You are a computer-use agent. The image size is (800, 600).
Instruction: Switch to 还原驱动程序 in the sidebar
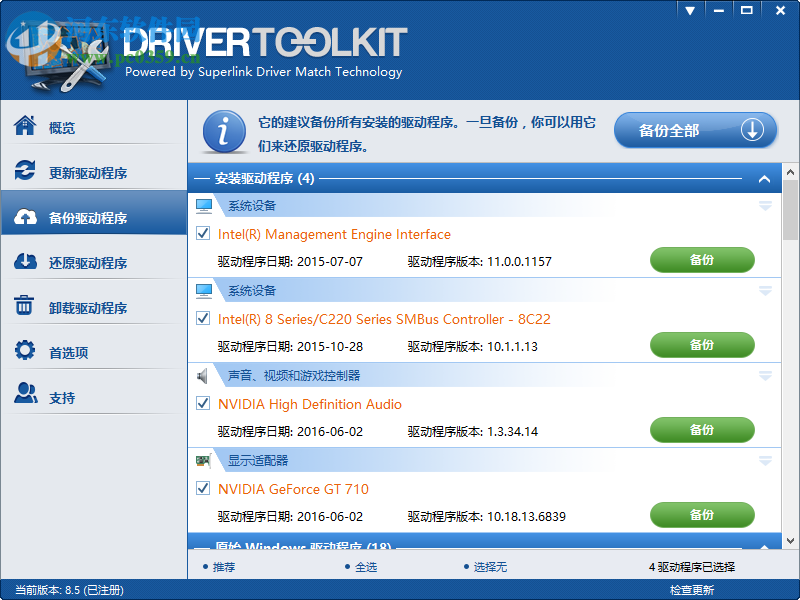(x=90, y=262)
